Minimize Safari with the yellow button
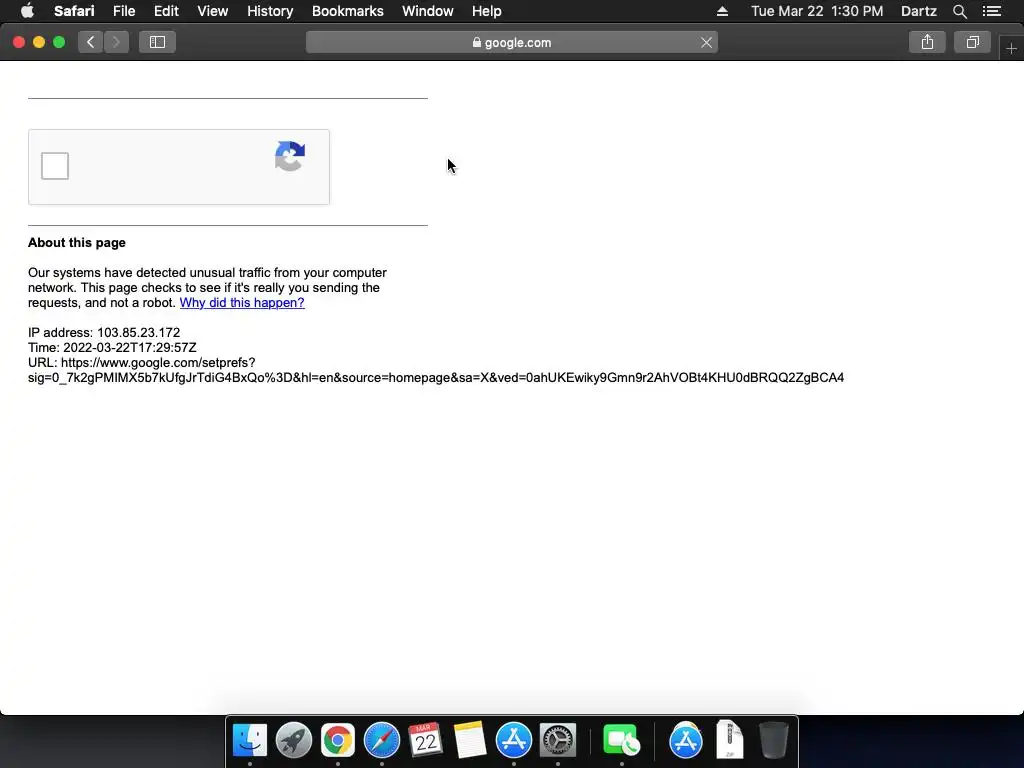Screen dimensions: 1024x768 pos(39,42)
